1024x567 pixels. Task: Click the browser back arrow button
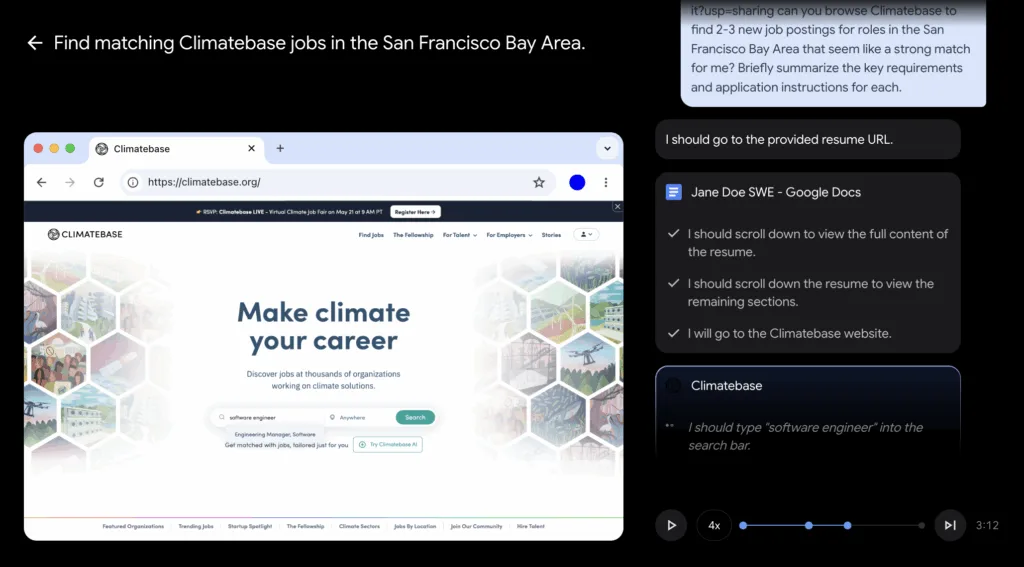(42, 182)
